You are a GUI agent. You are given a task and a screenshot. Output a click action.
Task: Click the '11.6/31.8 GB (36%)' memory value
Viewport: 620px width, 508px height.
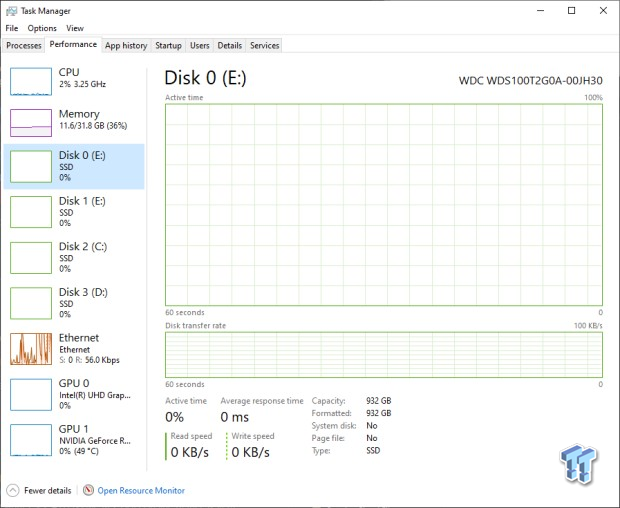[93, 126]
